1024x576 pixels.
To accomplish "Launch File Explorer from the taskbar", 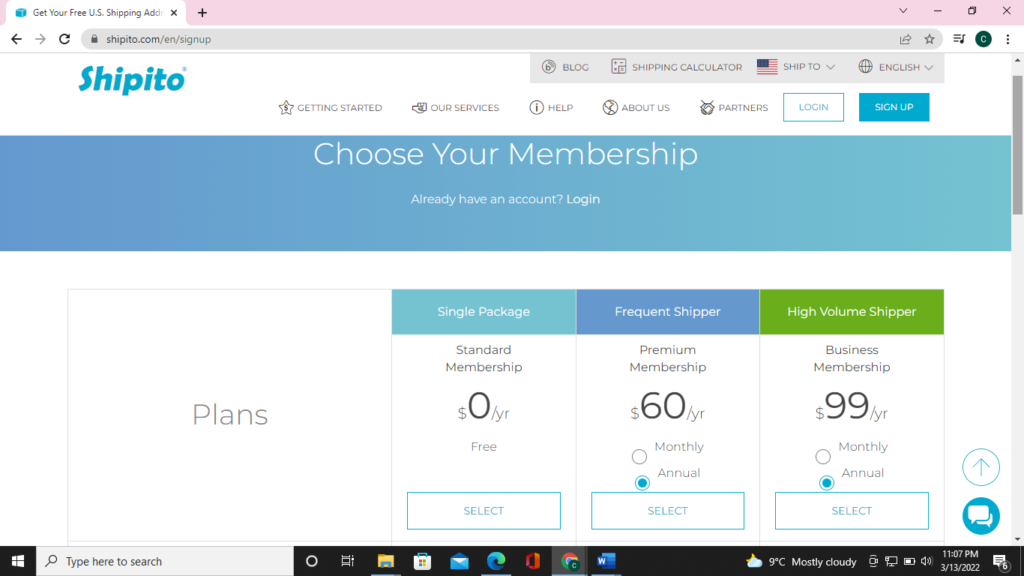I will 385,561.
